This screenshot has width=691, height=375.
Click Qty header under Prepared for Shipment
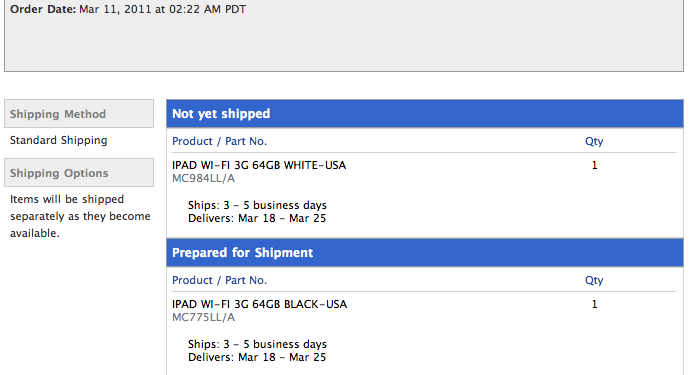[594, 280]
